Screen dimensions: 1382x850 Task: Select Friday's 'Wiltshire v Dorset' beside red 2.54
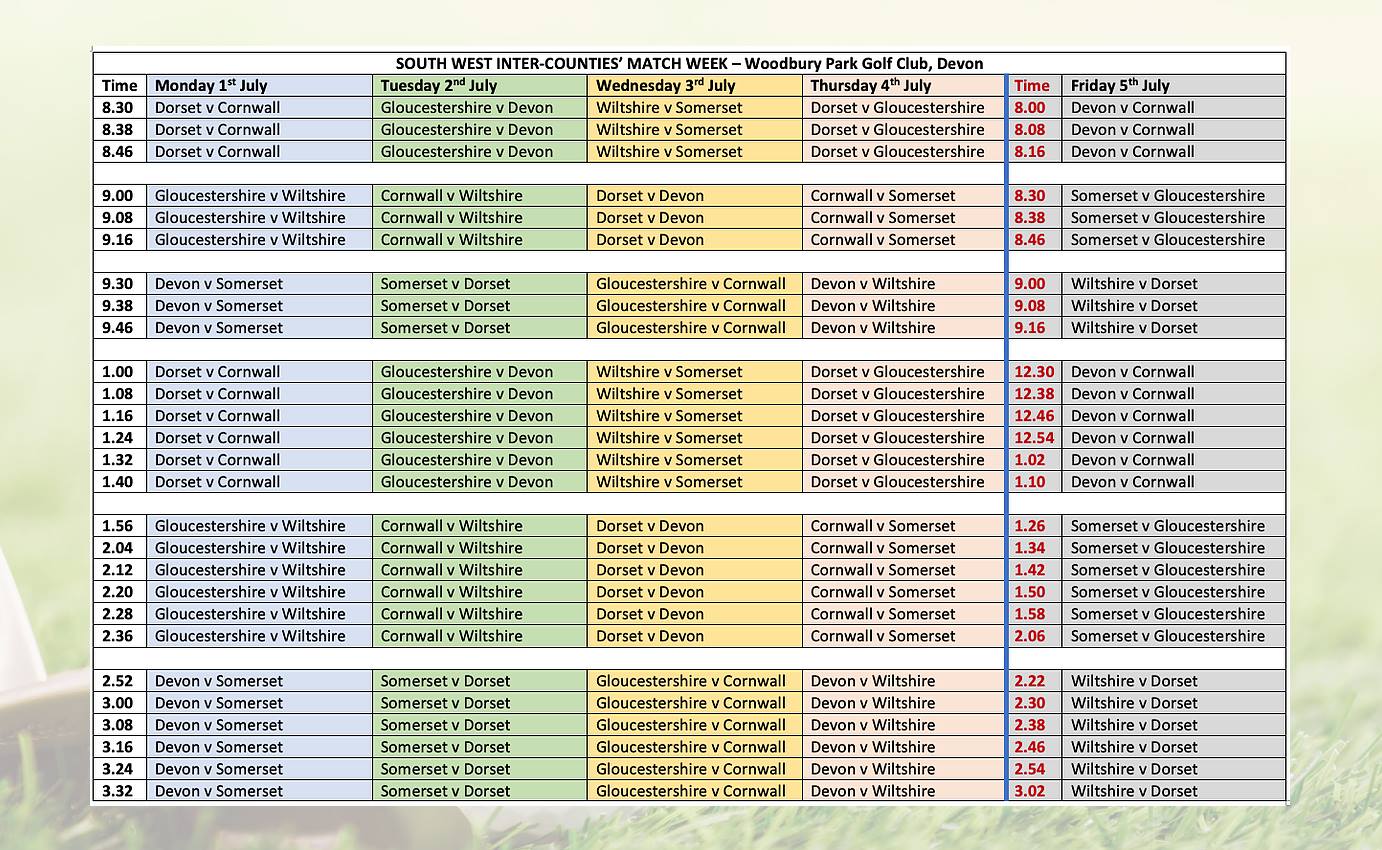[x=1174, y=768]
